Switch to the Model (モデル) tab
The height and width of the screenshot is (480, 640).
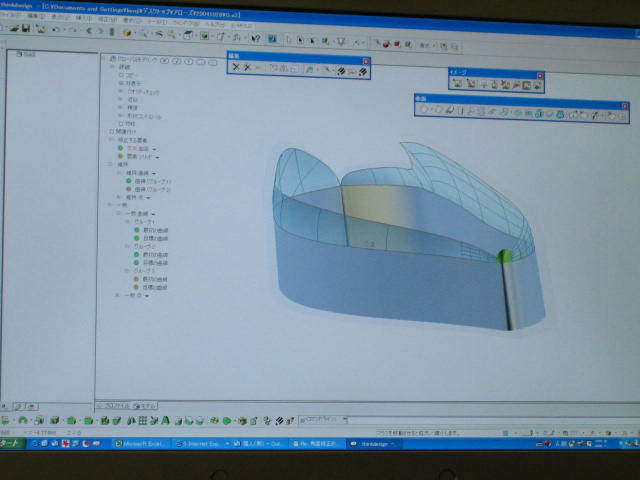point(144,406)
